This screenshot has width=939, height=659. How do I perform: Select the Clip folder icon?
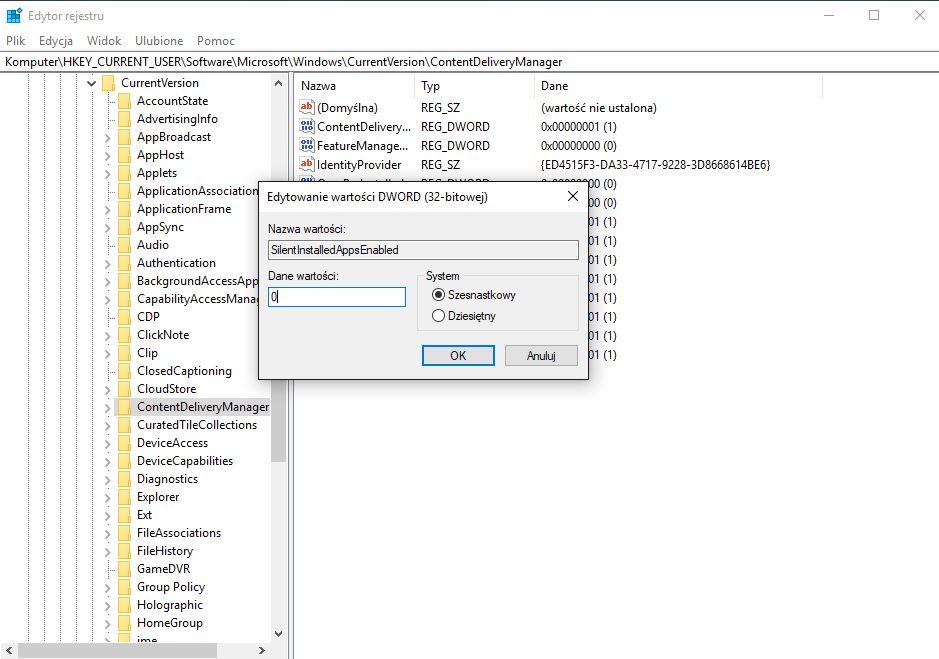point(124,353)
